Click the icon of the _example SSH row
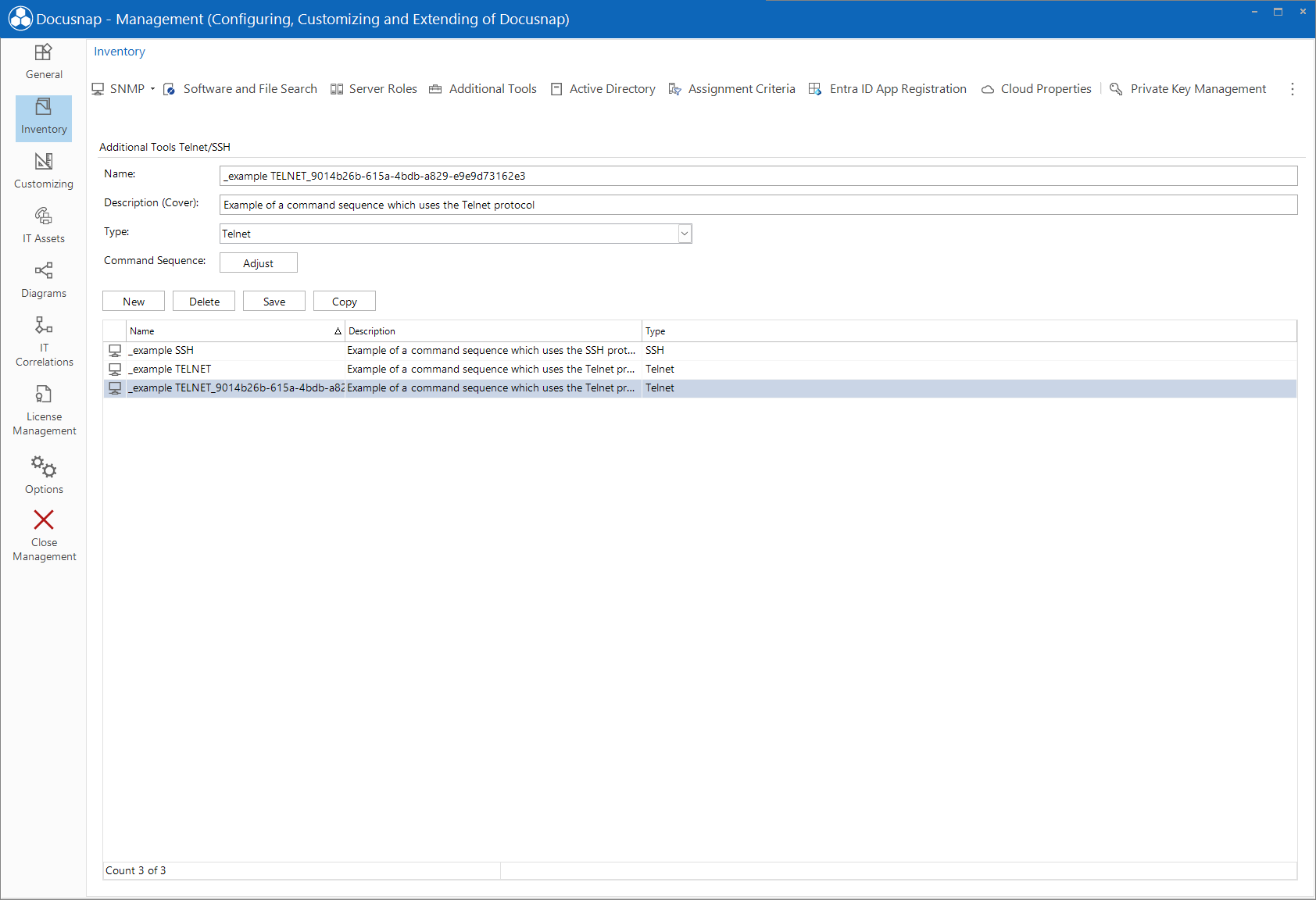Image resolution: width=1316 pixels, height=900 pixels. click(115, 351)
